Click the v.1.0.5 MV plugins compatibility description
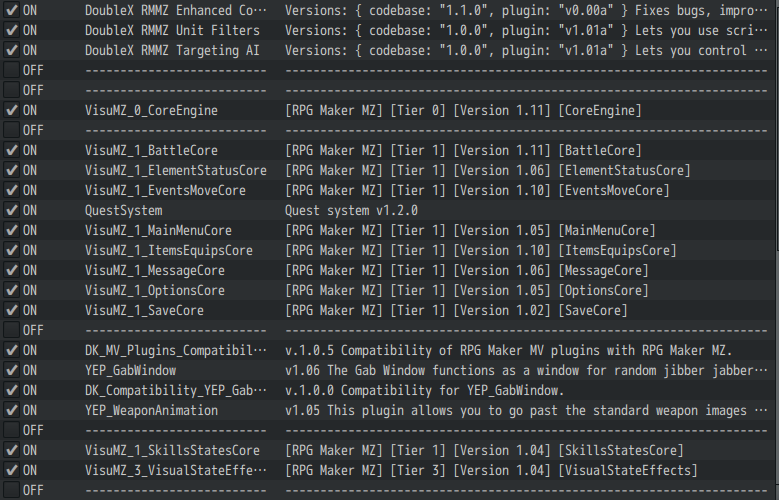 pos(509,350)
